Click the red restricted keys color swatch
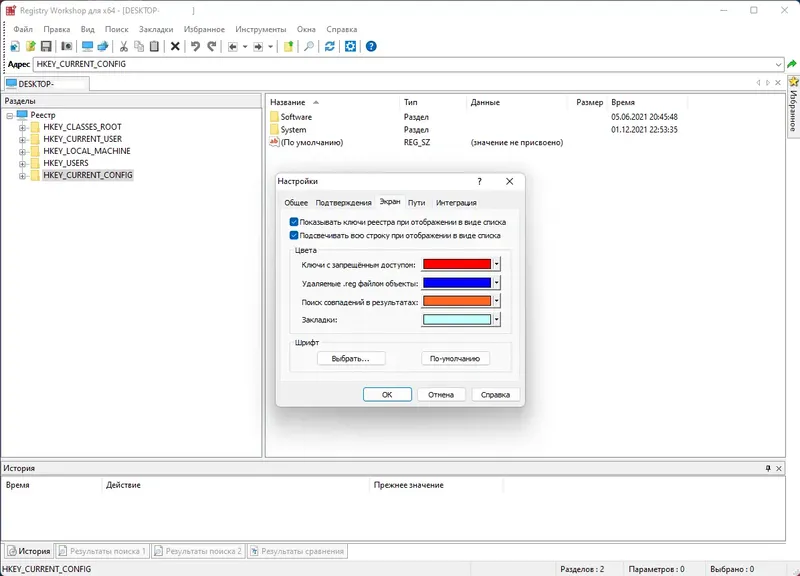The width and height of the screenshot is (800, 576). coord(457,264)
